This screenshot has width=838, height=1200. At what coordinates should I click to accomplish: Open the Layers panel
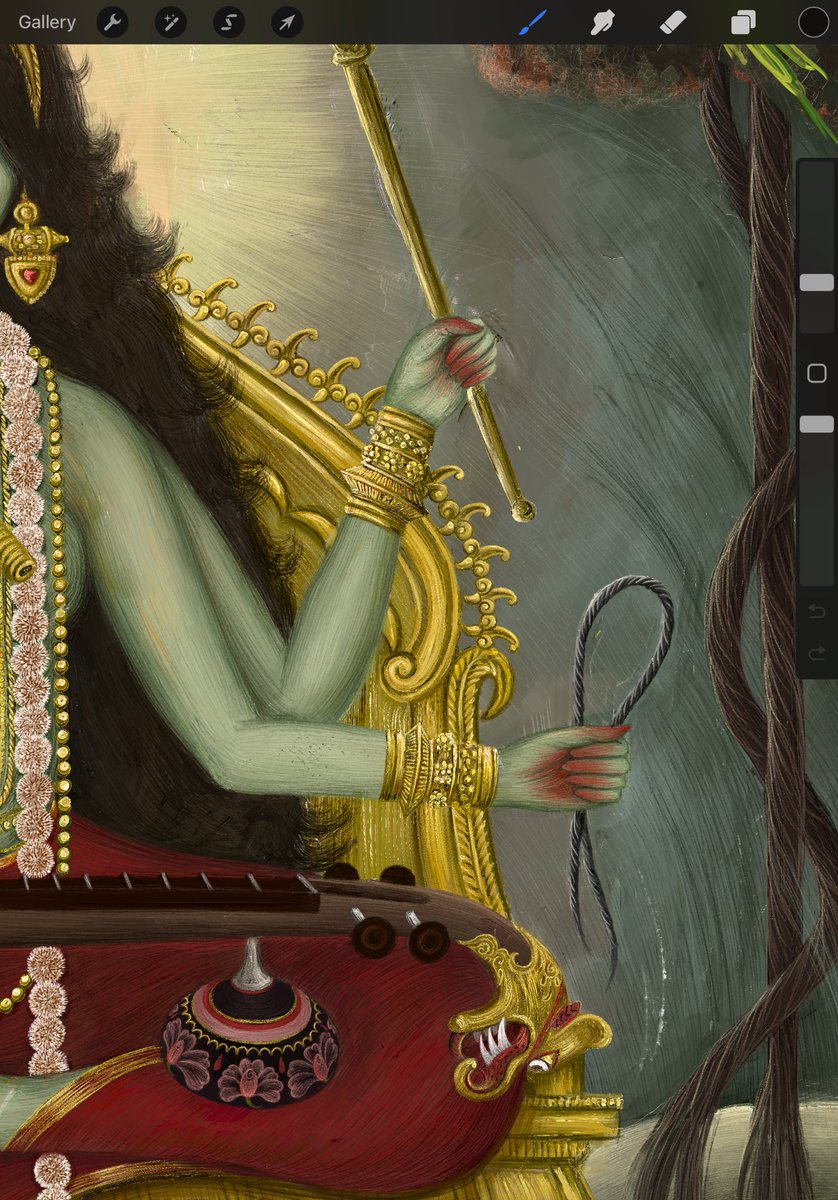click(742, 22)
